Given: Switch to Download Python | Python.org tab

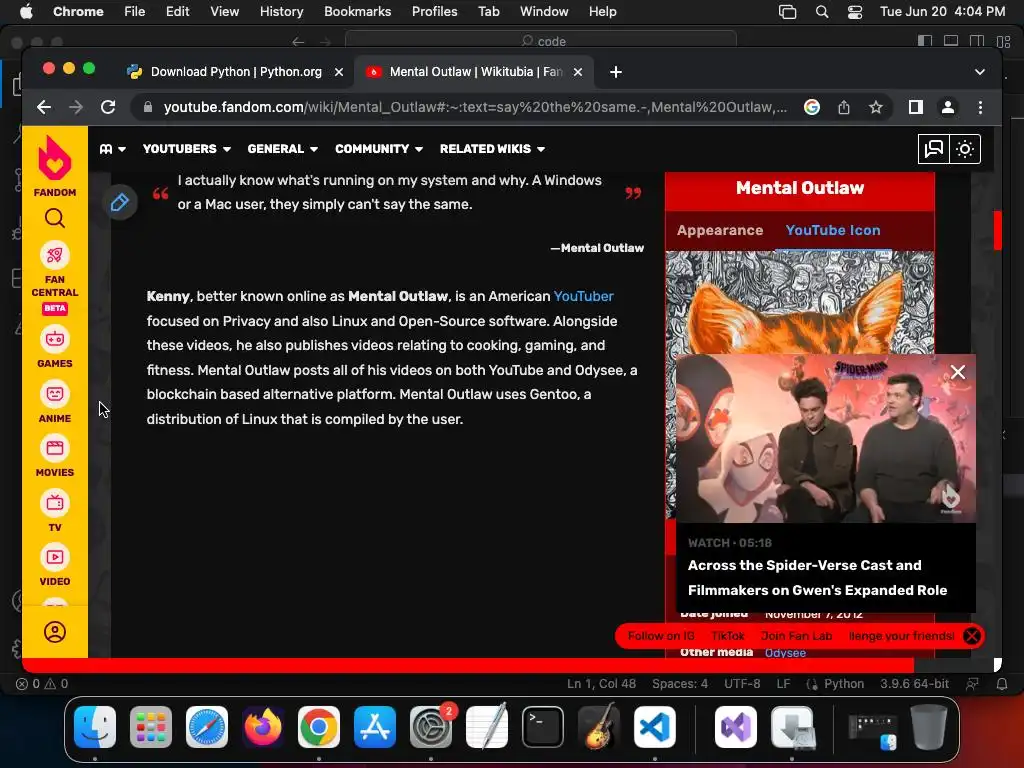Looking at the screenshot, I should tap(235, 72).
